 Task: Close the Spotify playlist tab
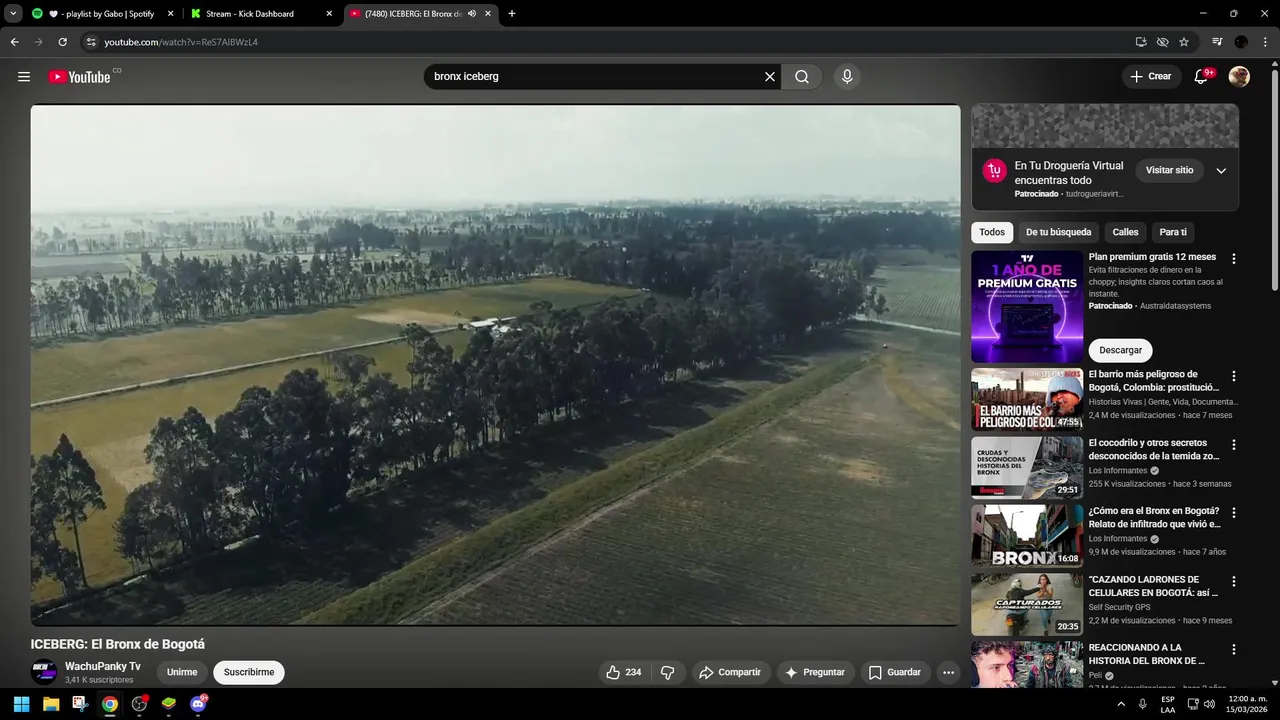(170, 14)
